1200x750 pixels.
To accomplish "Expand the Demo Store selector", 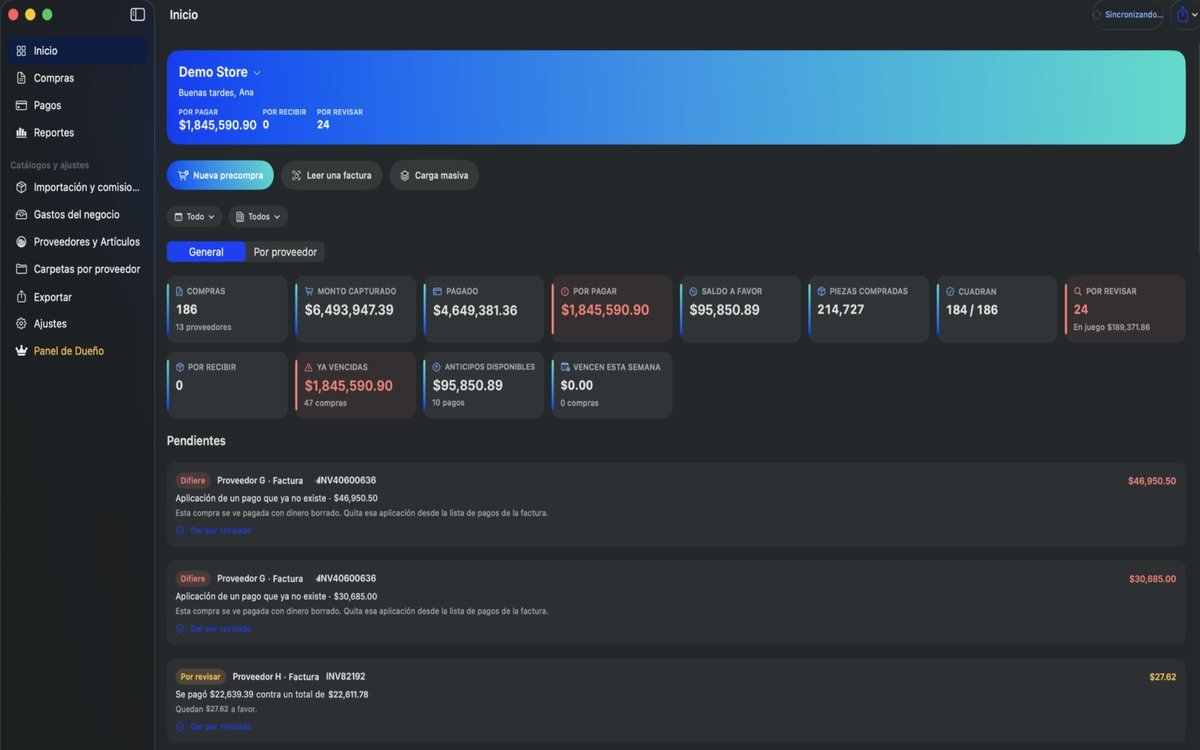I will [x=219, y=72].
